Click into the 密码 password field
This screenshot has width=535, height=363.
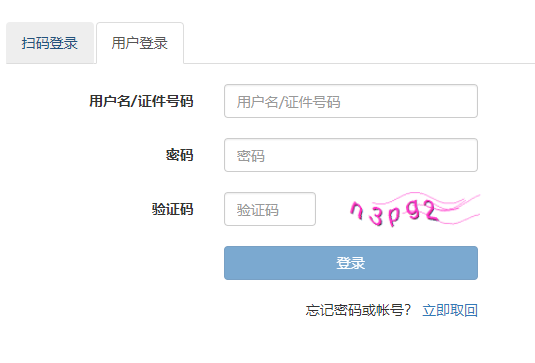tap(351, 155)
